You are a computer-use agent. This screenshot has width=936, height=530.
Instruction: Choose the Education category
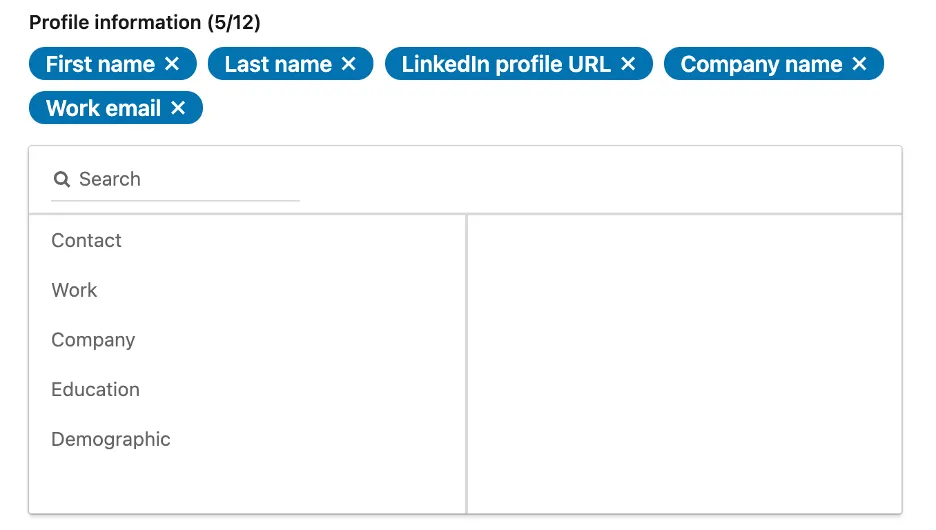96,390
